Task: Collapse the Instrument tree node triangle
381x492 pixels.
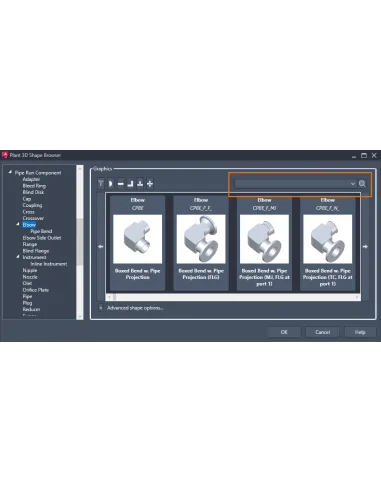Action: (18, 257)
